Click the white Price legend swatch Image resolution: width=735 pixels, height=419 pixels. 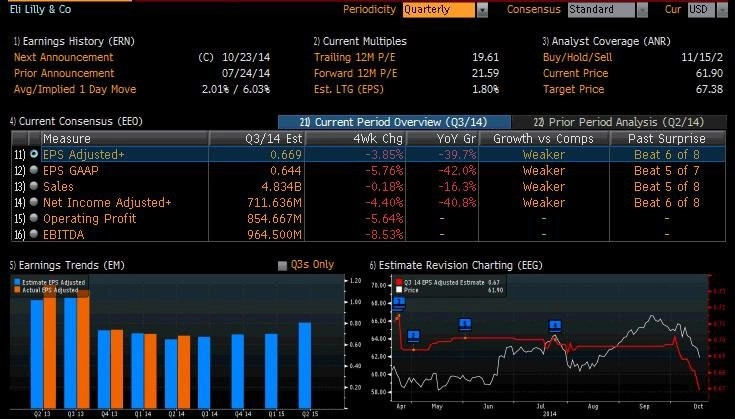point(399,290)
